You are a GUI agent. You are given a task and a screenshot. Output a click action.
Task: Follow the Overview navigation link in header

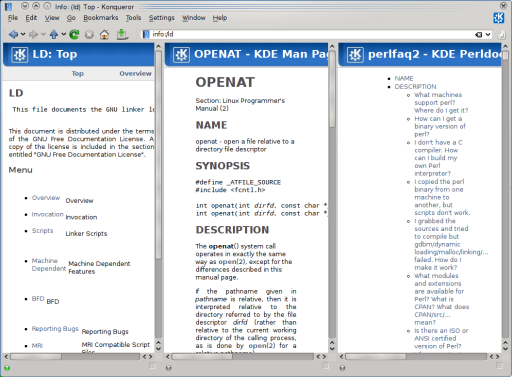135,73
